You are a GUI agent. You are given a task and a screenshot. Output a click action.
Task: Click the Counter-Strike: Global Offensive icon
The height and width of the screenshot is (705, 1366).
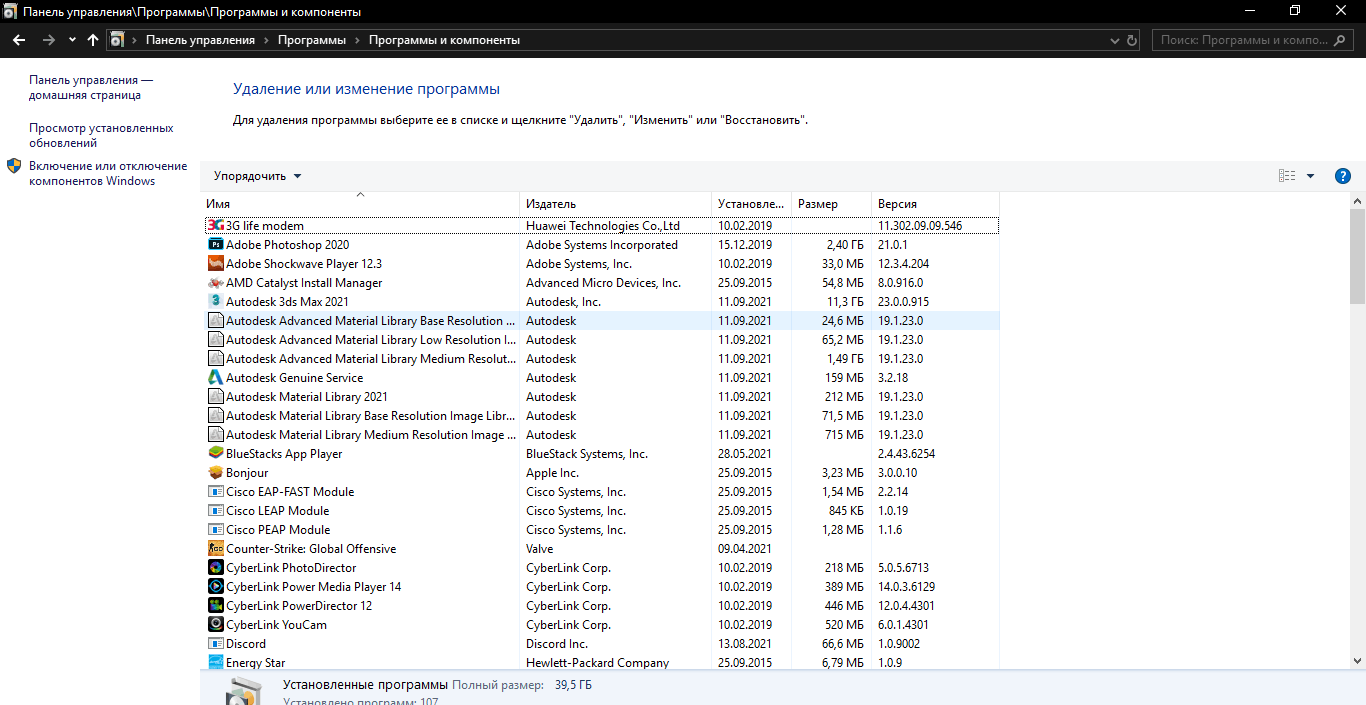click(x=215, y=549)
